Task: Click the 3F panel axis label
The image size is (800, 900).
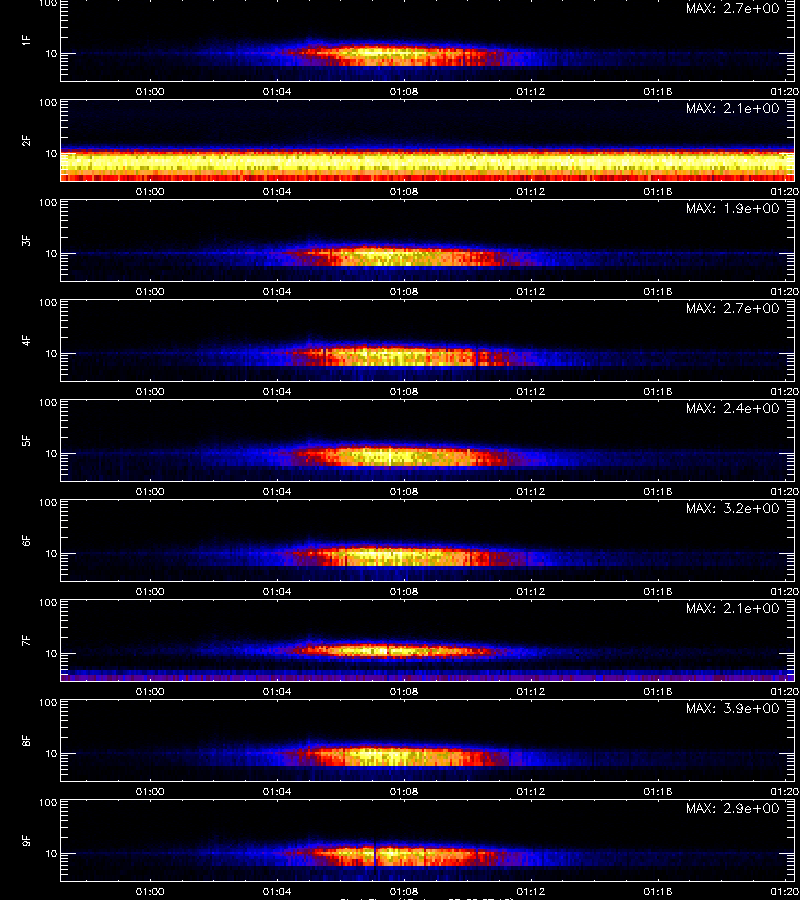Action: 26,240
